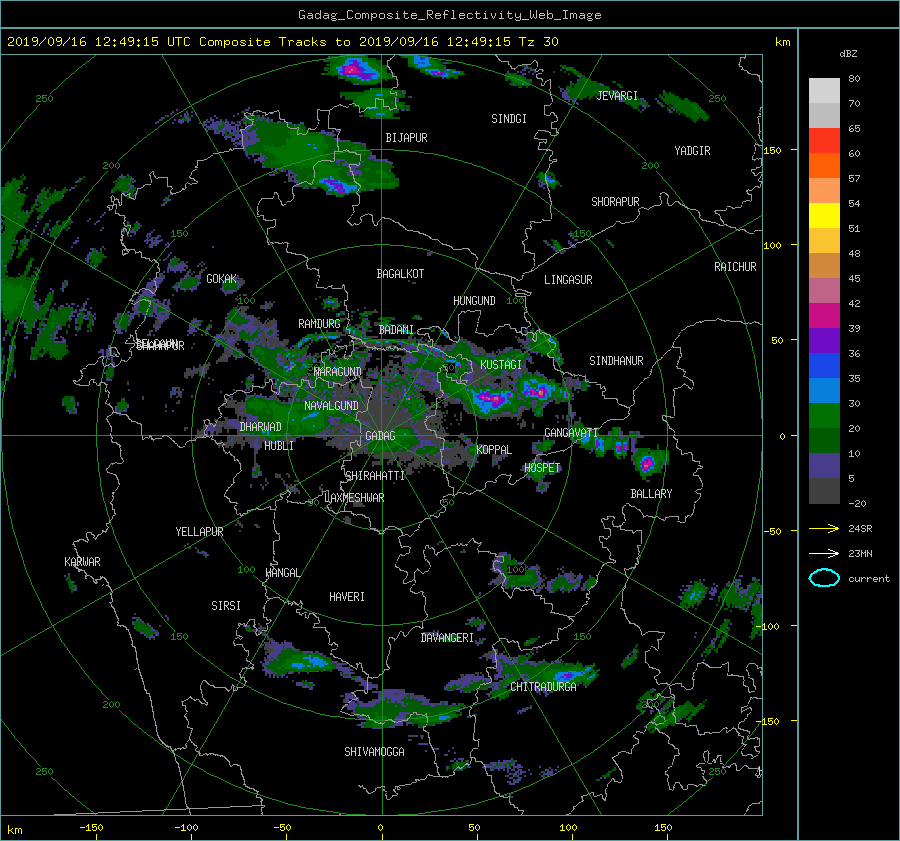This screenshot has height=841, width=900.
Task: Click the GANGAVATI city label
Action: (x=571, y=433)
